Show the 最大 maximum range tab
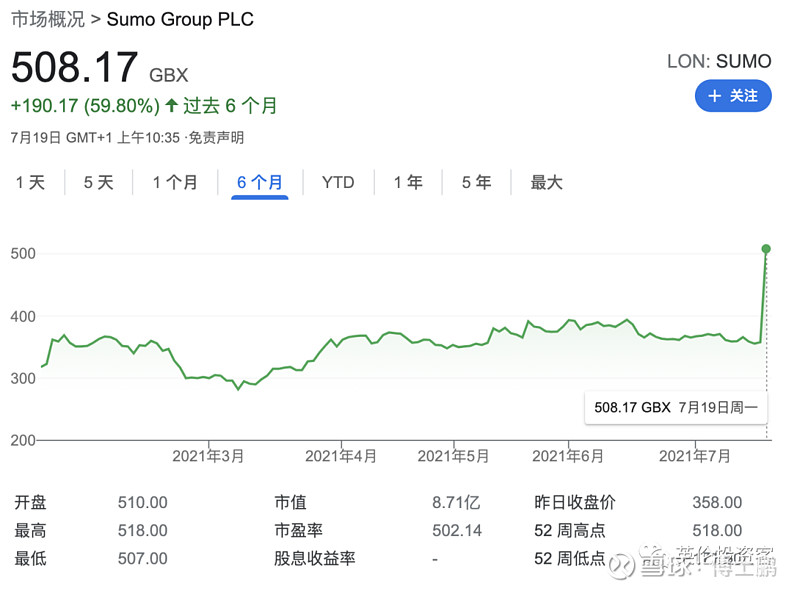 coord(546,182)
